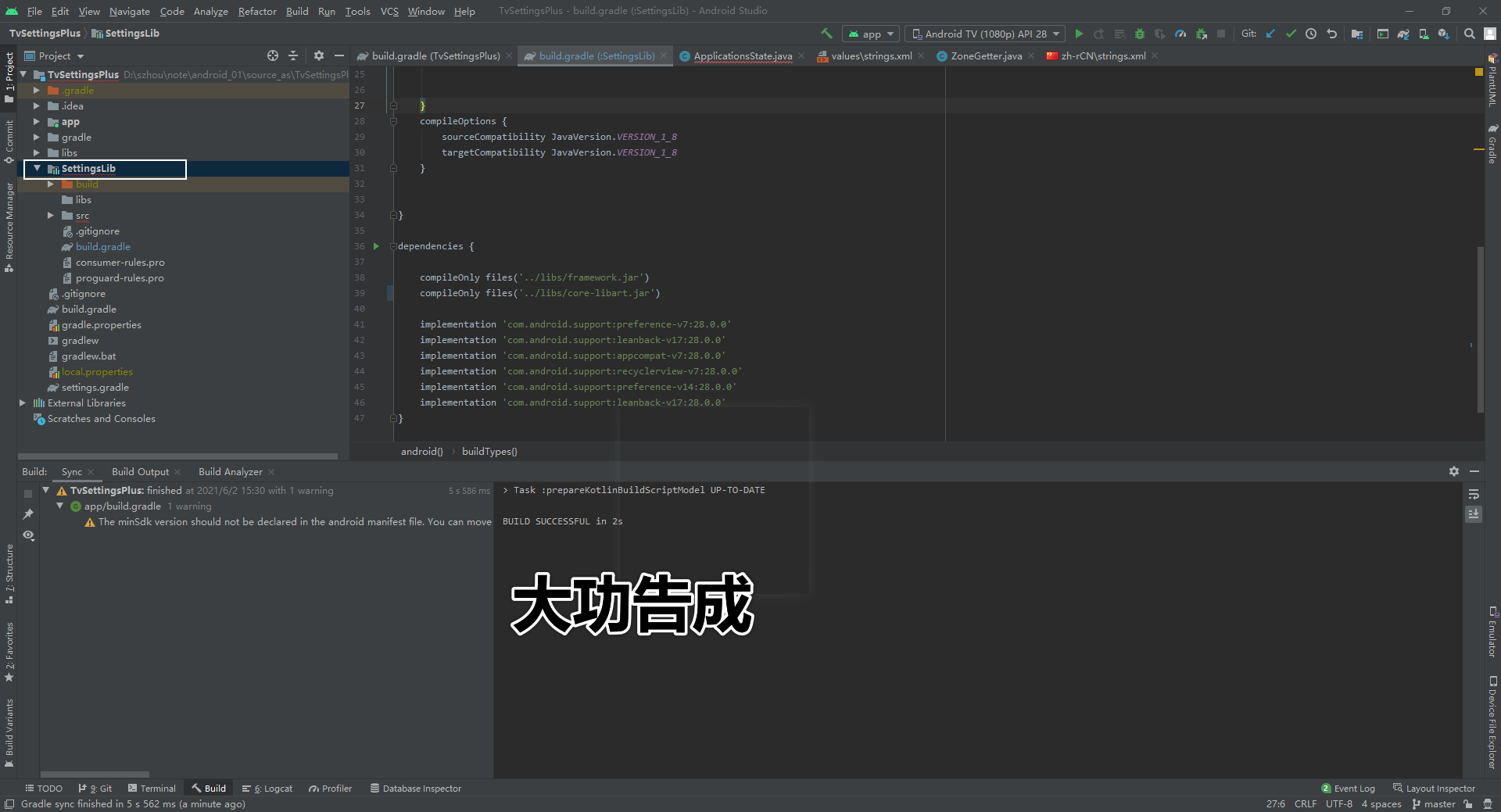Open Project panel settings gear
The image size is (1501, 812).
point(318,55)
